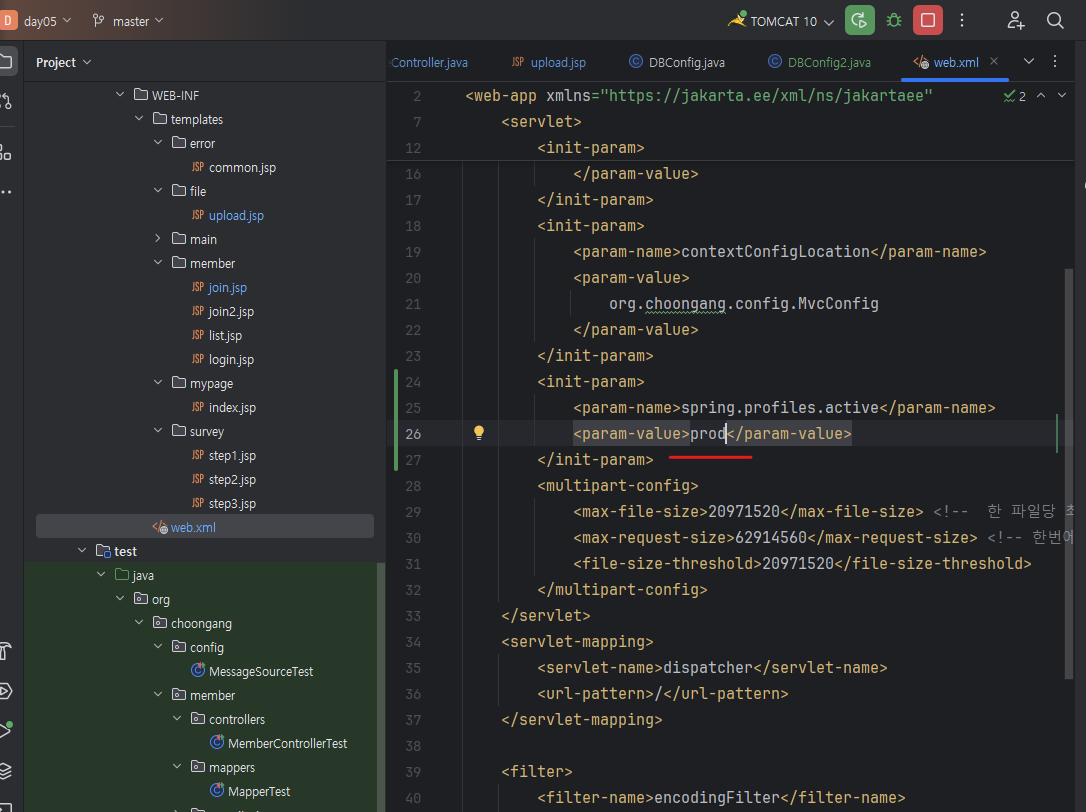
Task: Click the editor vertical scrollbar
Action: [1069, 473]
